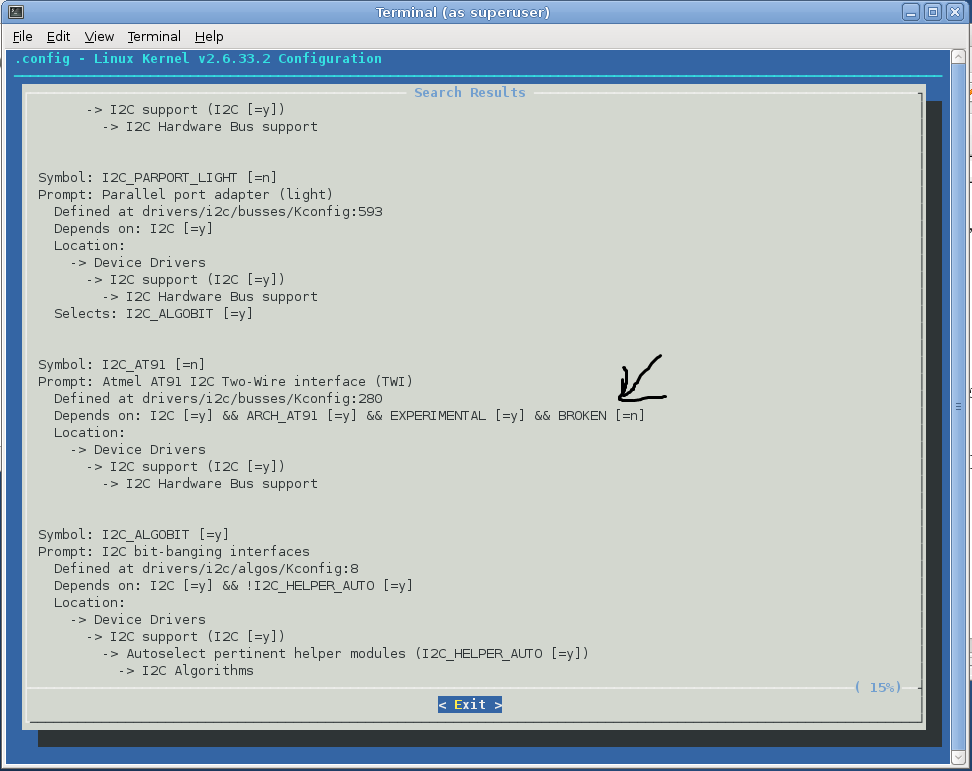Click the scrollbar down arrow
The width and height of the screenshot is (972, 771).
pyautogui.click(x=958, y=757)
